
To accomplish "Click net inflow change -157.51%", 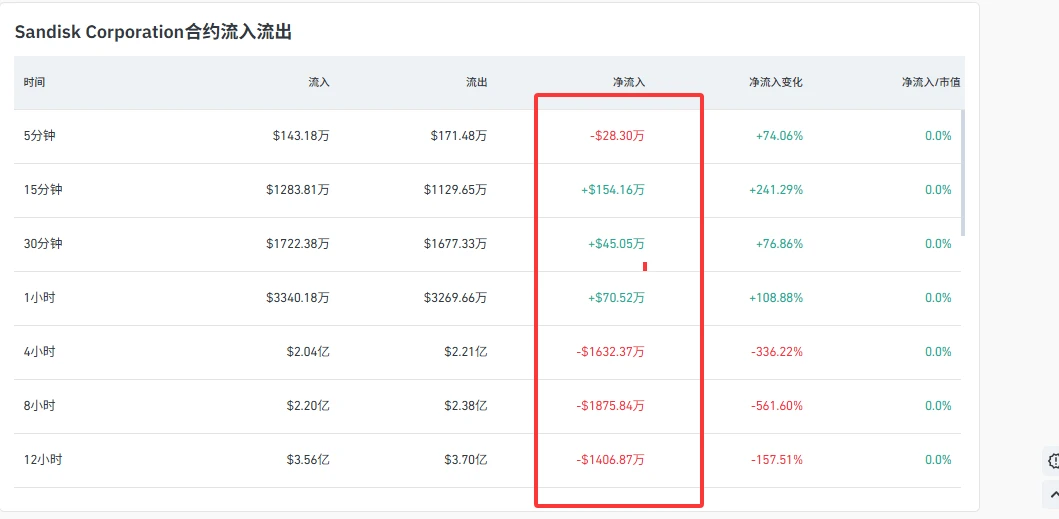I will (x=777, y=460).
